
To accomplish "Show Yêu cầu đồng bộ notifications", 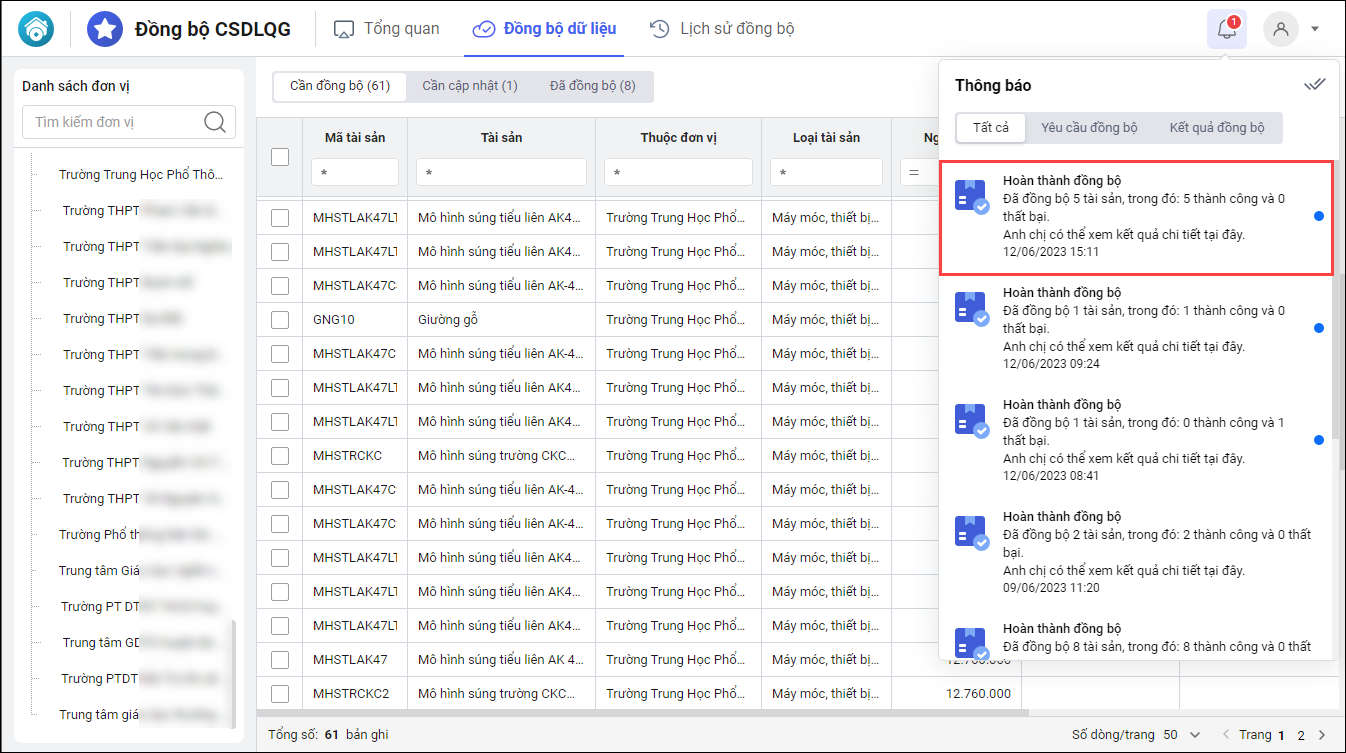I will (x=1090, y=127).
